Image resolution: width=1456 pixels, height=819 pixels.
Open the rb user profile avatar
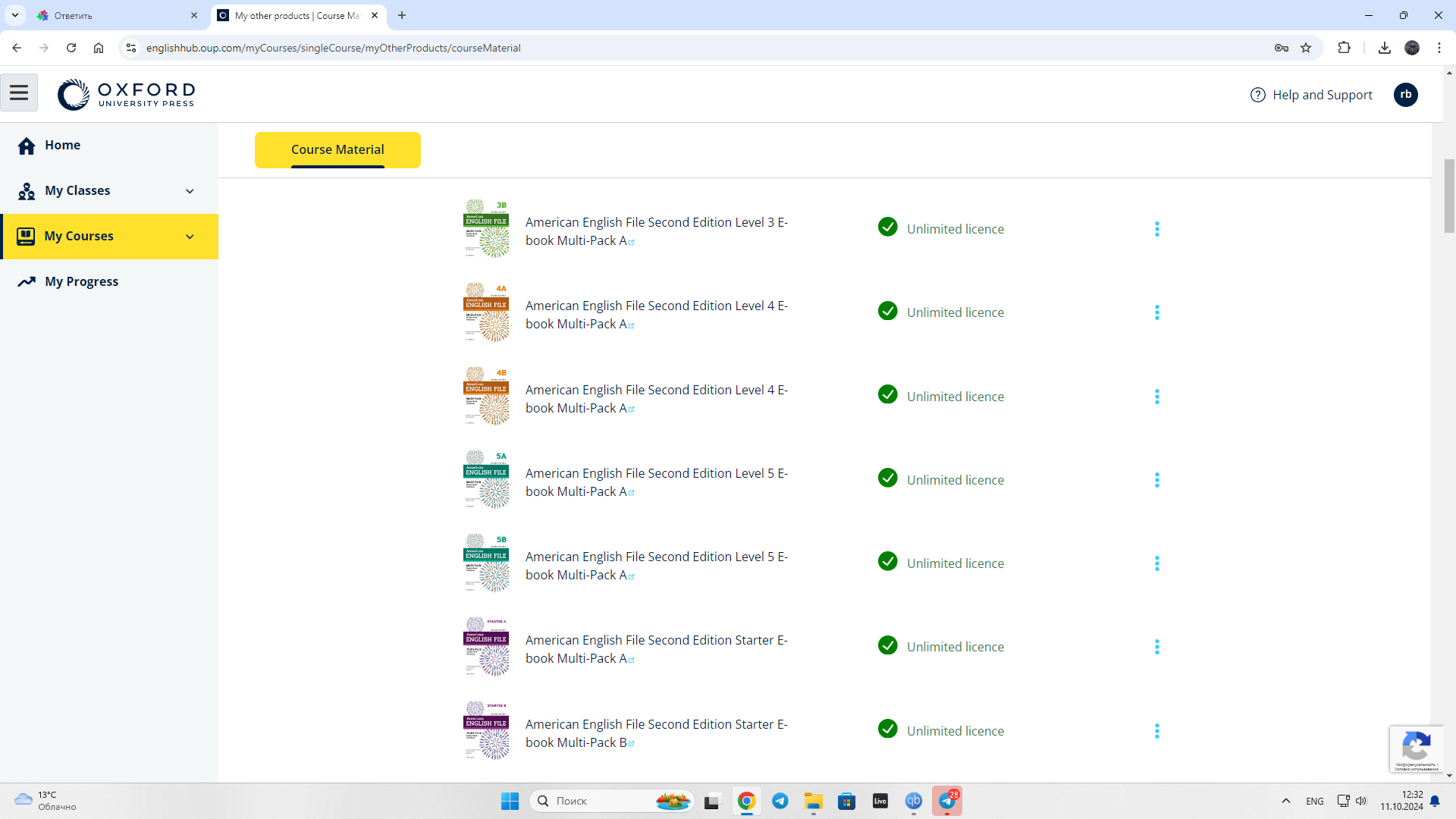[1405, 95]
